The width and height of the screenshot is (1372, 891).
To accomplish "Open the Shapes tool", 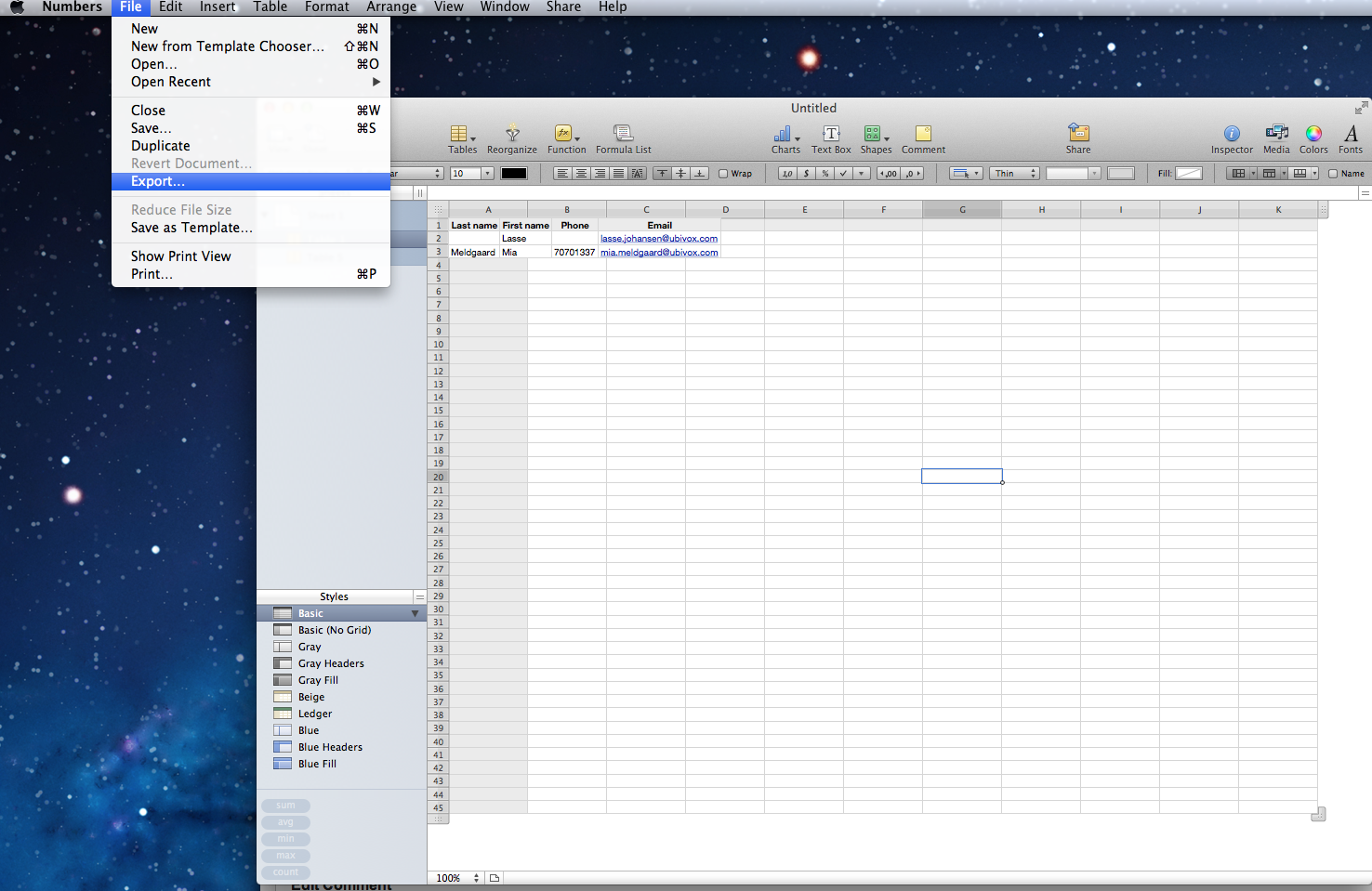I will [876, 139].
